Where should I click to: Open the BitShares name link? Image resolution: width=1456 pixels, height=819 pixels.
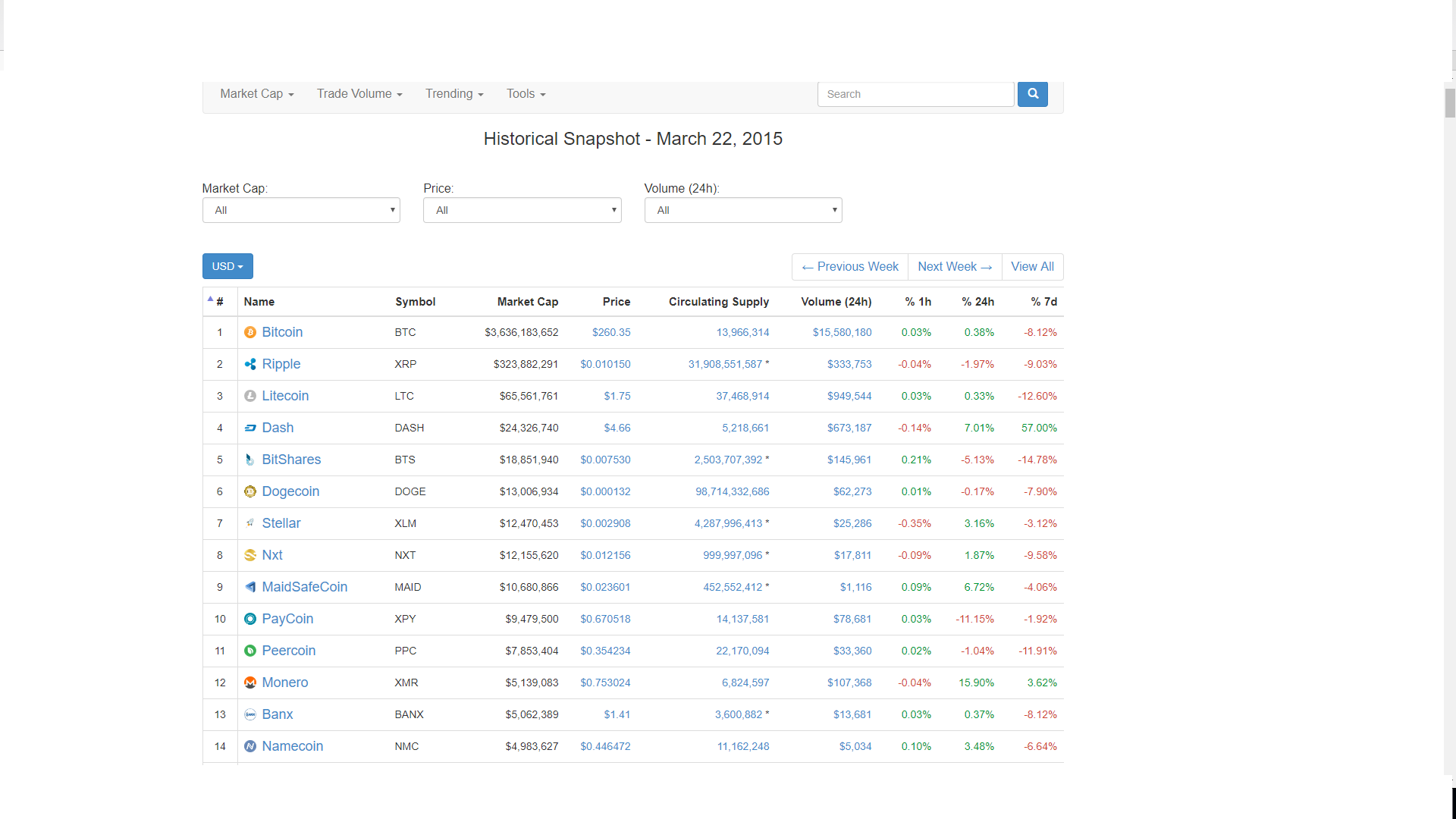click(291, 460)
